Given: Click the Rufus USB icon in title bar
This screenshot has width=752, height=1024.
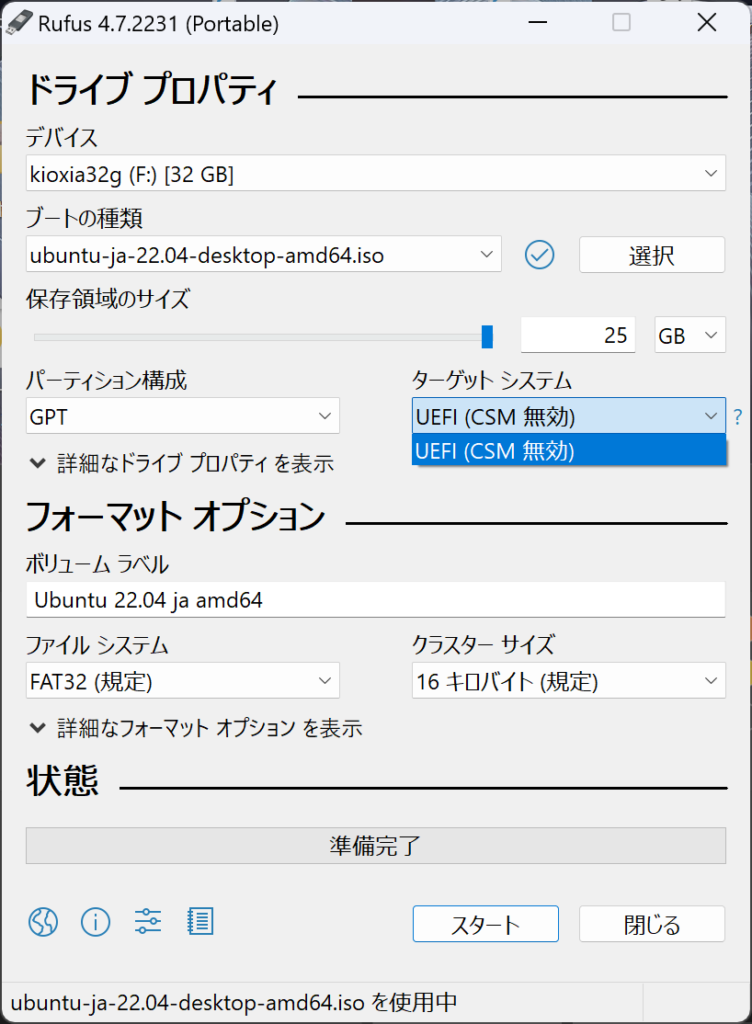Looking at the screenshot, I should tap(20, 22).
